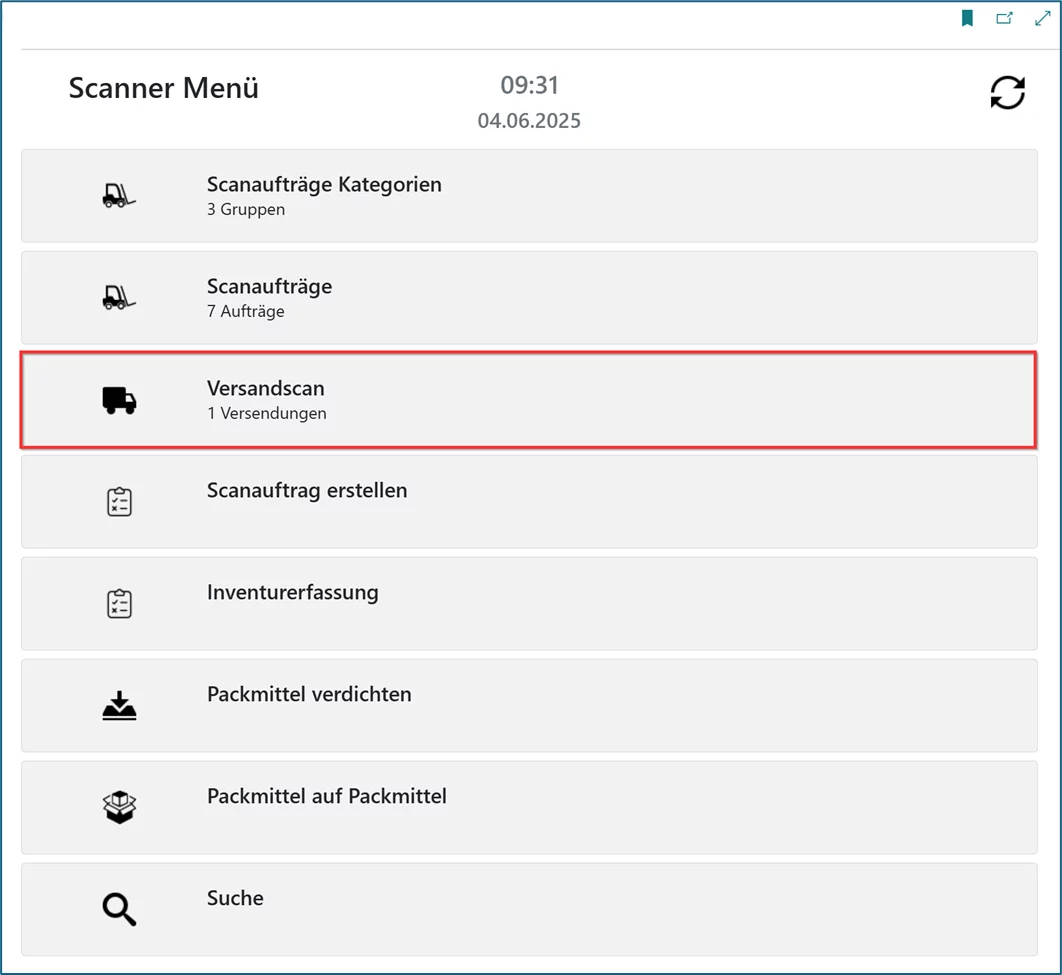Choose the Versandscan text label
1062x975 pixels.
(x=265, y=388)
